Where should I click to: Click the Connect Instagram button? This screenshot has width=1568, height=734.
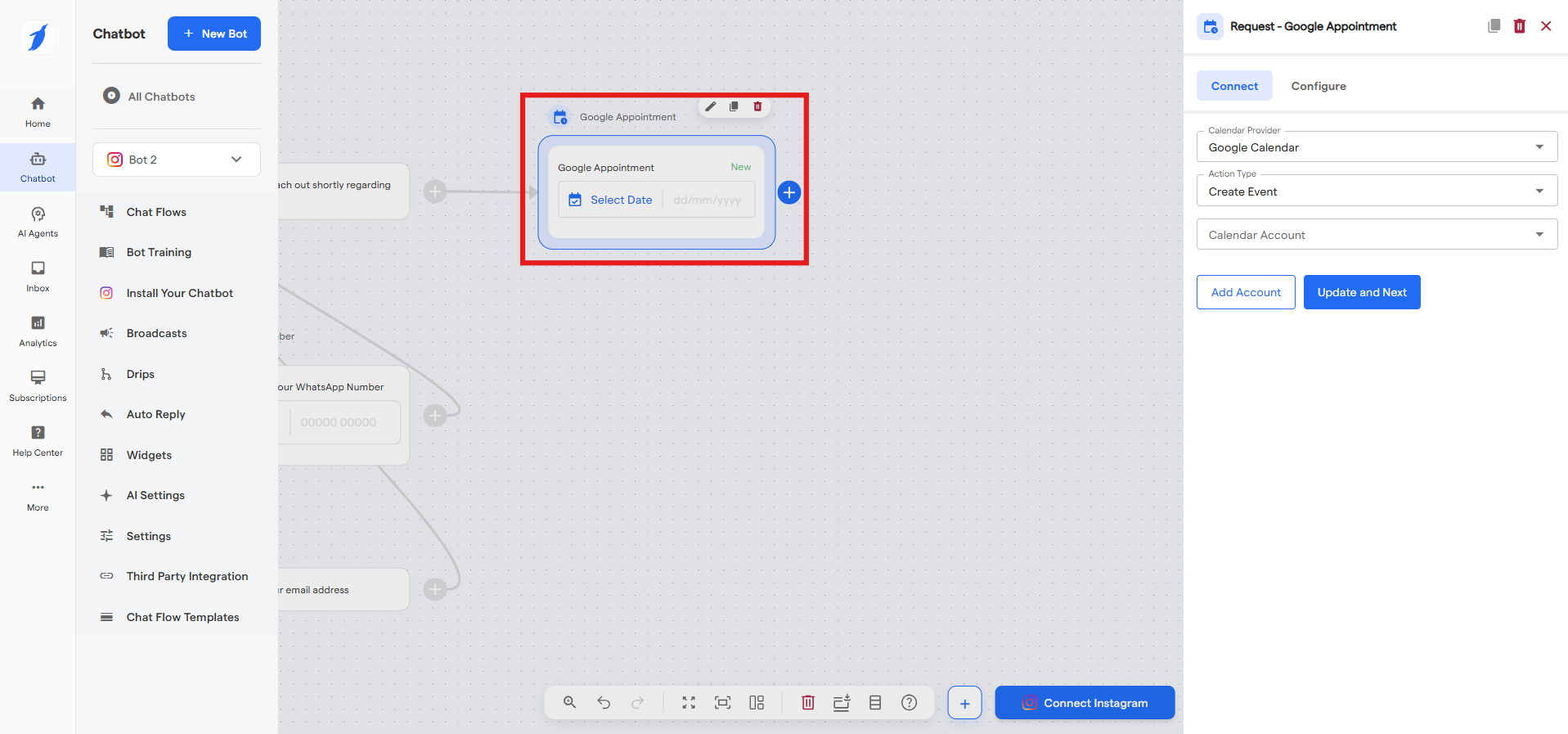[1085, 703]
